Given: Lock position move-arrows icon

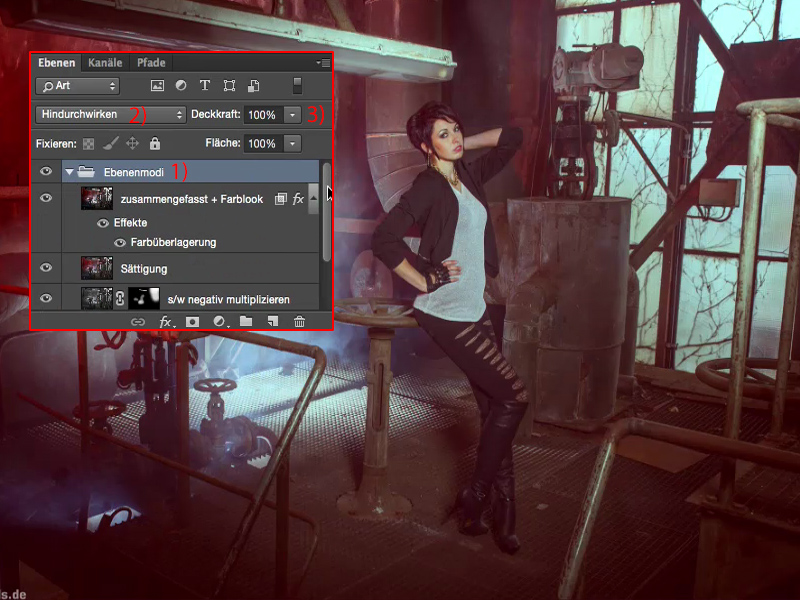Looking at the screenshot, I should click(132, 143).
